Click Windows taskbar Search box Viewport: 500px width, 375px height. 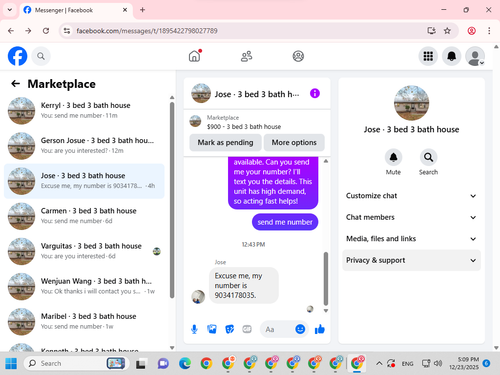tap(76, 363)
